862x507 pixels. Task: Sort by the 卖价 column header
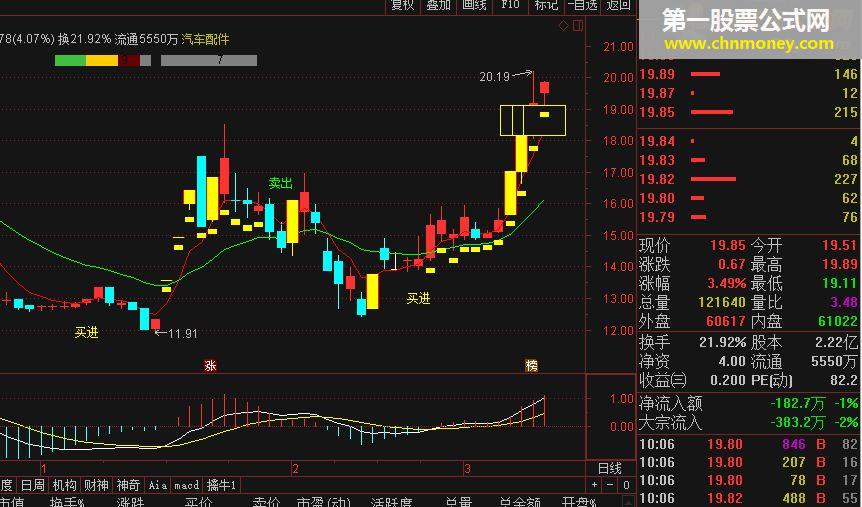(266, 502)
